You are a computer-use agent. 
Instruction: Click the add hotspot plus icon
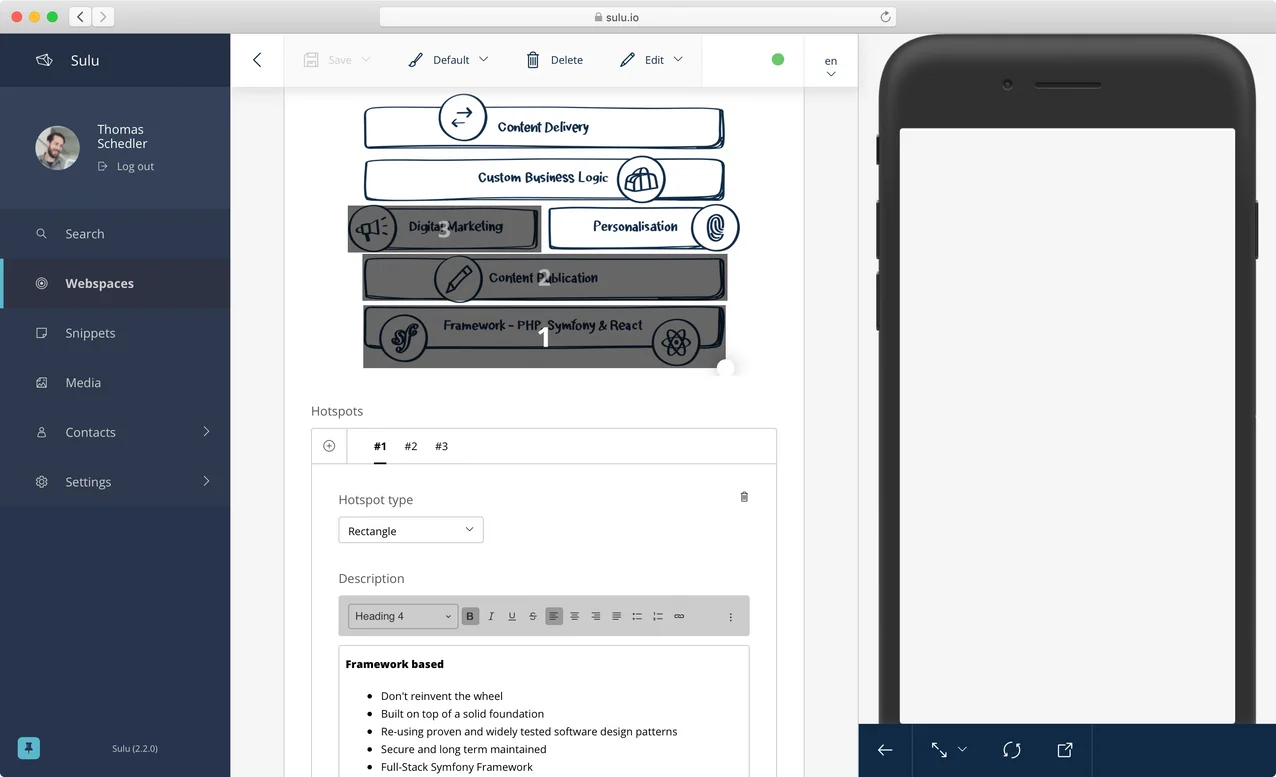tap(329, 446)
